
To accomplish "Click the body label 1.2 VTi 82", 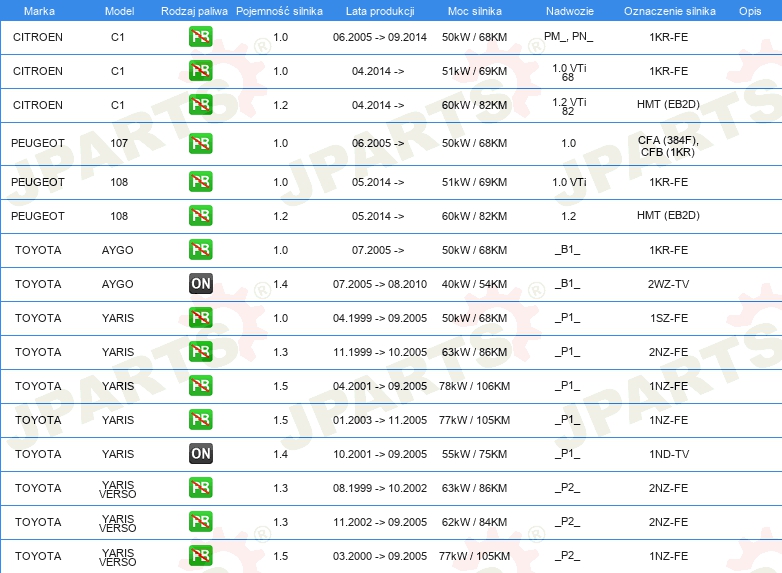I will (569, 106).
